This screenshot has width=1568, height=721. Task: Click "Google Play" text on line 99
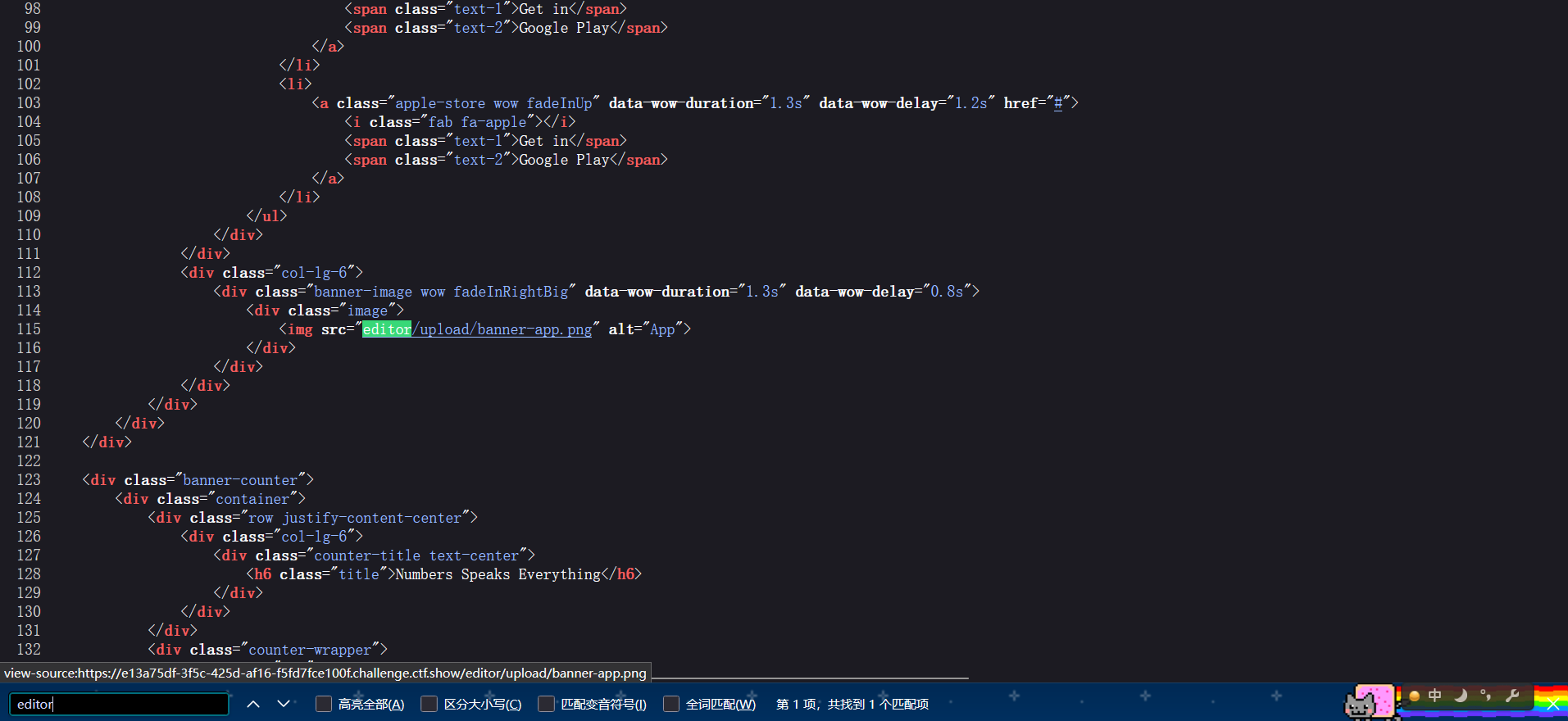tap(564, 28)
